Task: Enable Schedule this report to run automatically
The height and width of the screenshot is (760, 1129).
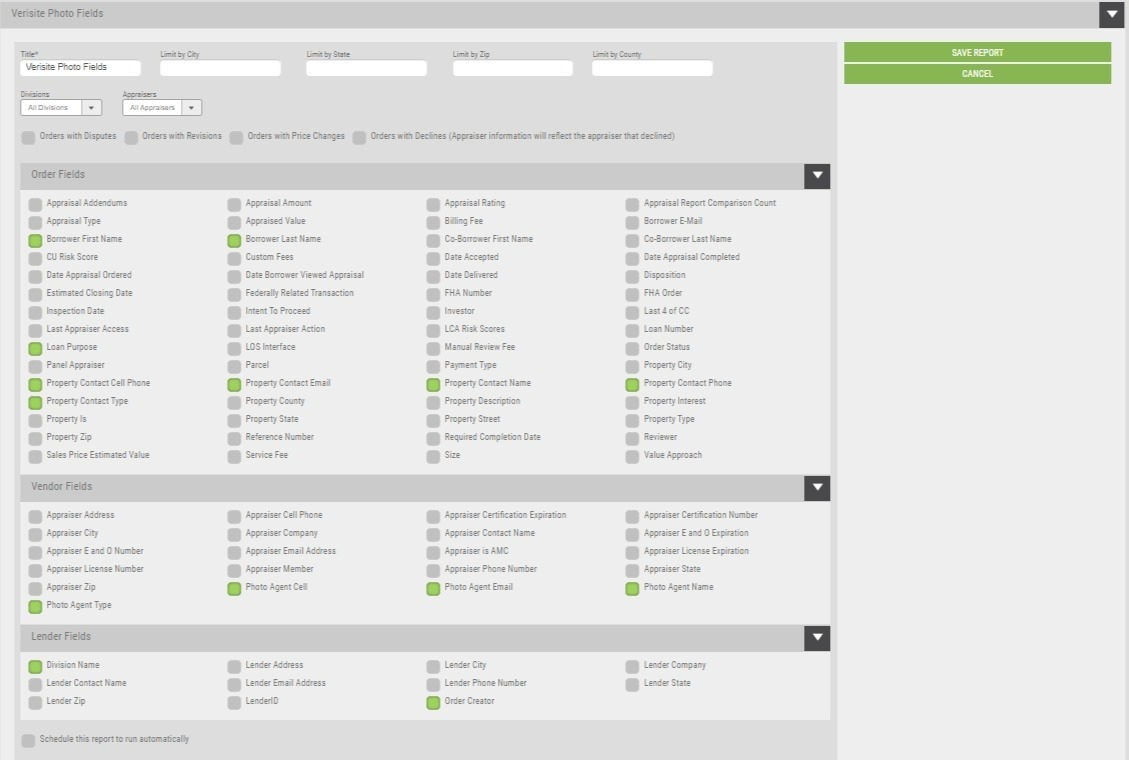Action: [x=28, y=741]
